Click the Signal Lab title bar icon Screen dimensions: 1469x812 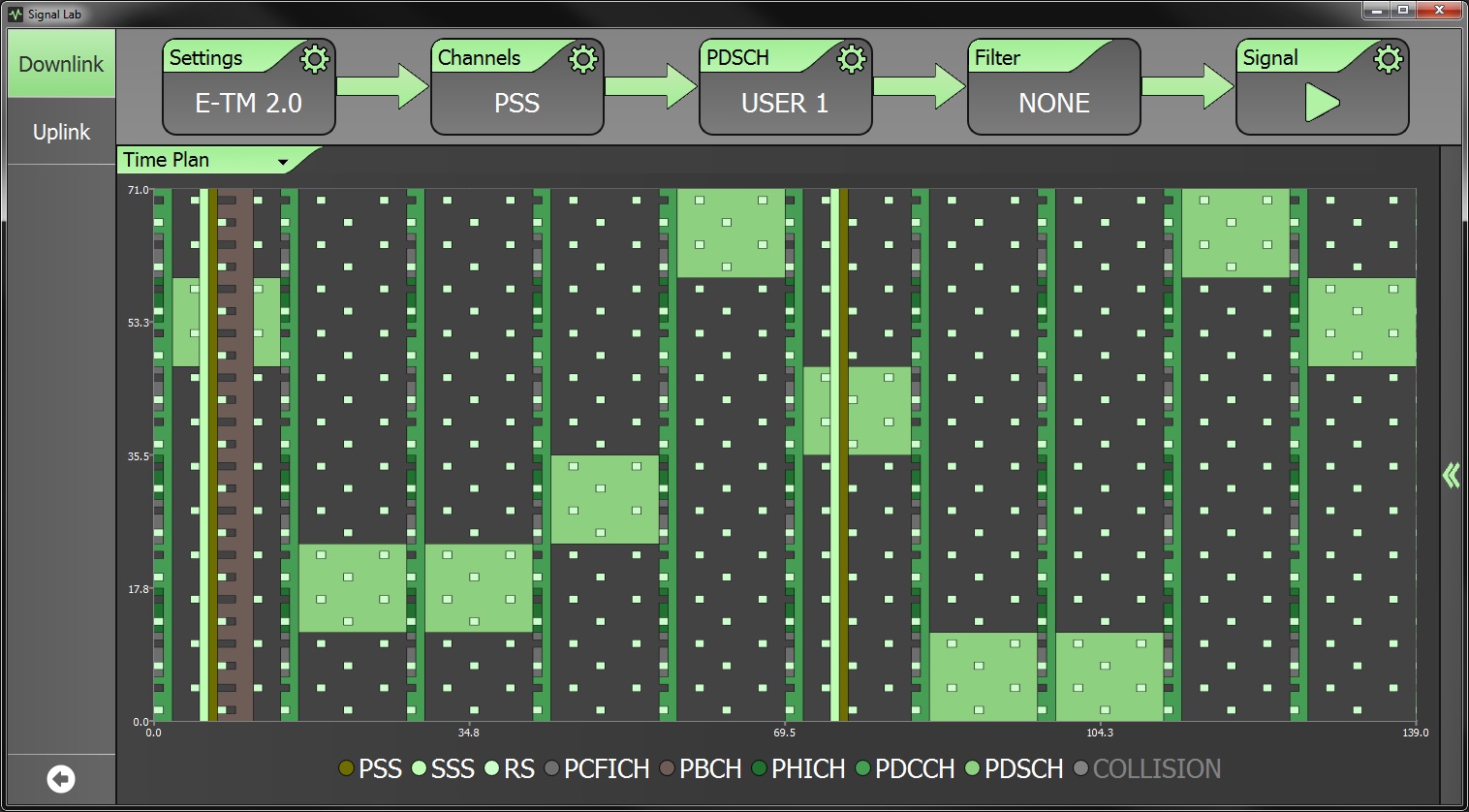(x=16, y=14)
